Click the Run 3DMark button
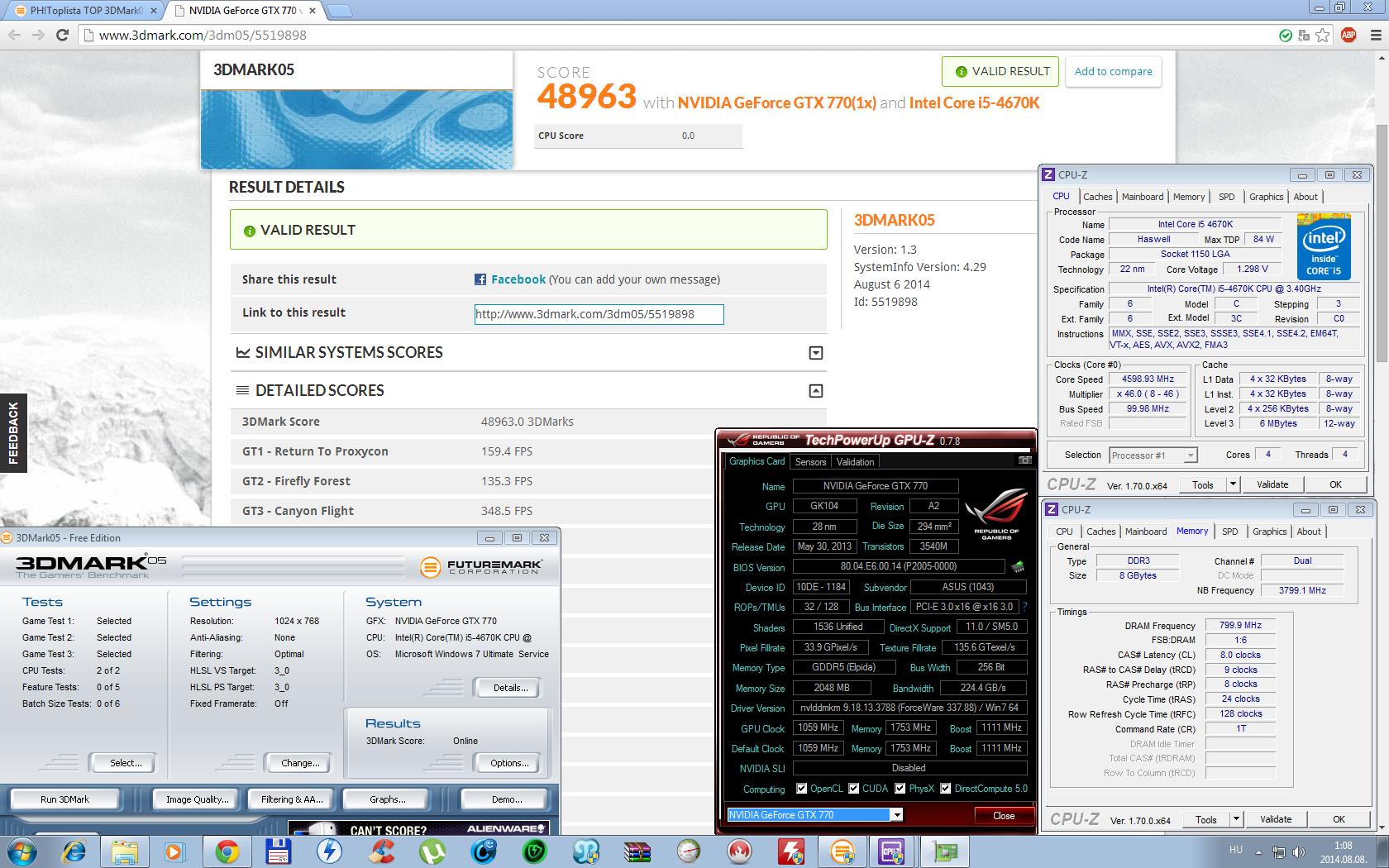This screenshot has height=868, width=1389. [65, 799]
